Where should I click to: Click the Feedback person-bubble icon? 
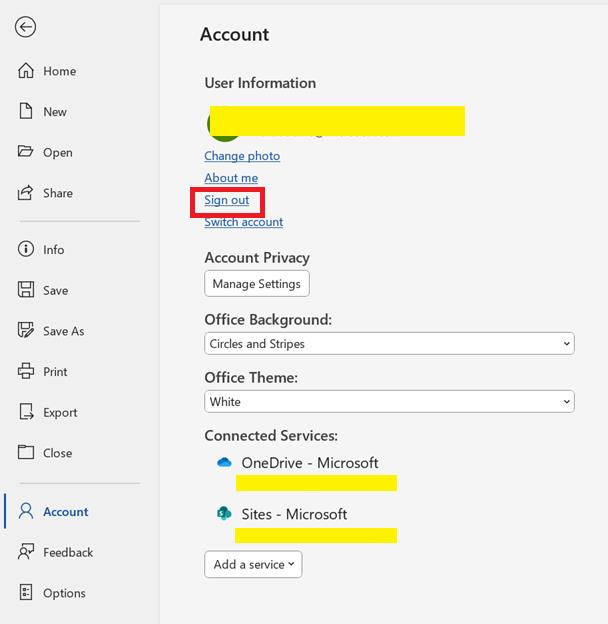pos(26,552)
